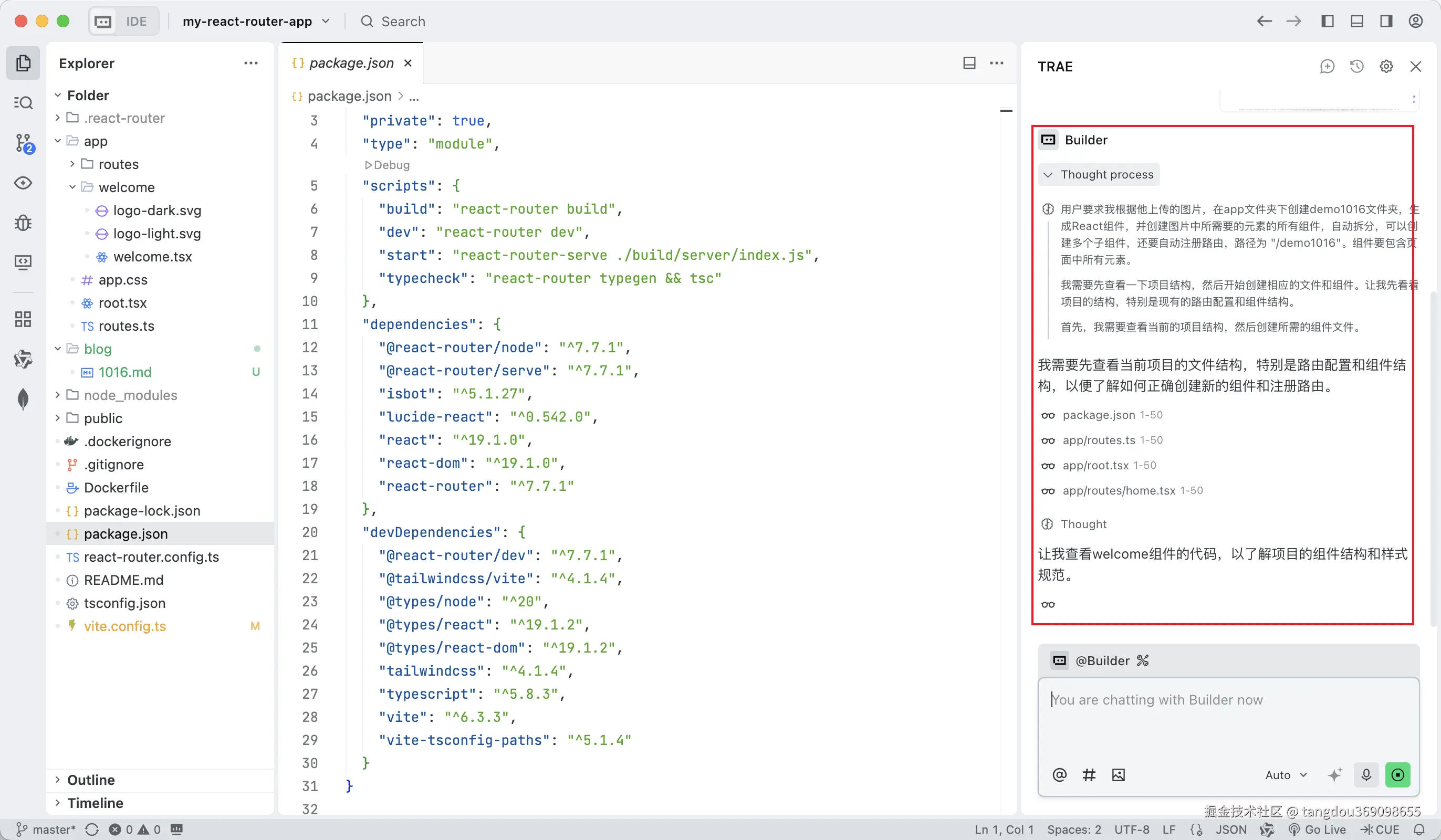Open the Search view in sidebar
The width and height of the screenshot is (1441, 840).
pos(23,103)
